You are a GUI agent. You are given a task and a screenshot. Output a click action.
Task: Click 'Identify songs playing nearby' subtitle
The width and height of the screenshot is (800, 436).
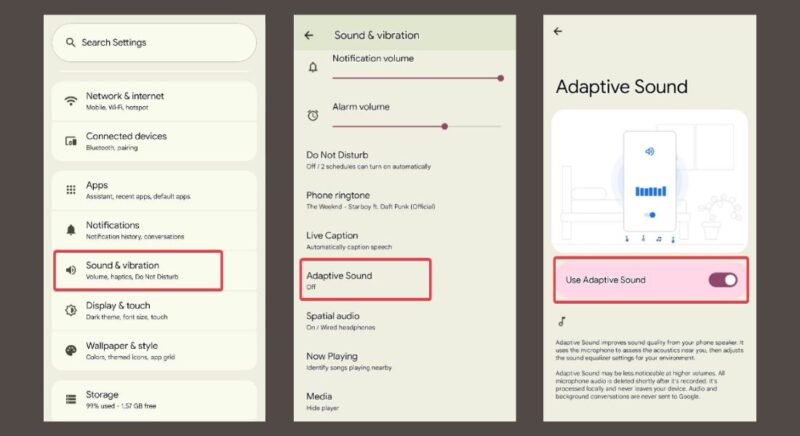349,368
